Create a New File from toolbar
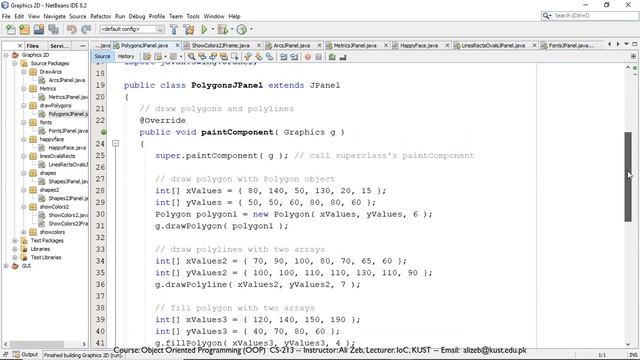The image size is (640, 360). pyautogui.click(x=11, y=29)
